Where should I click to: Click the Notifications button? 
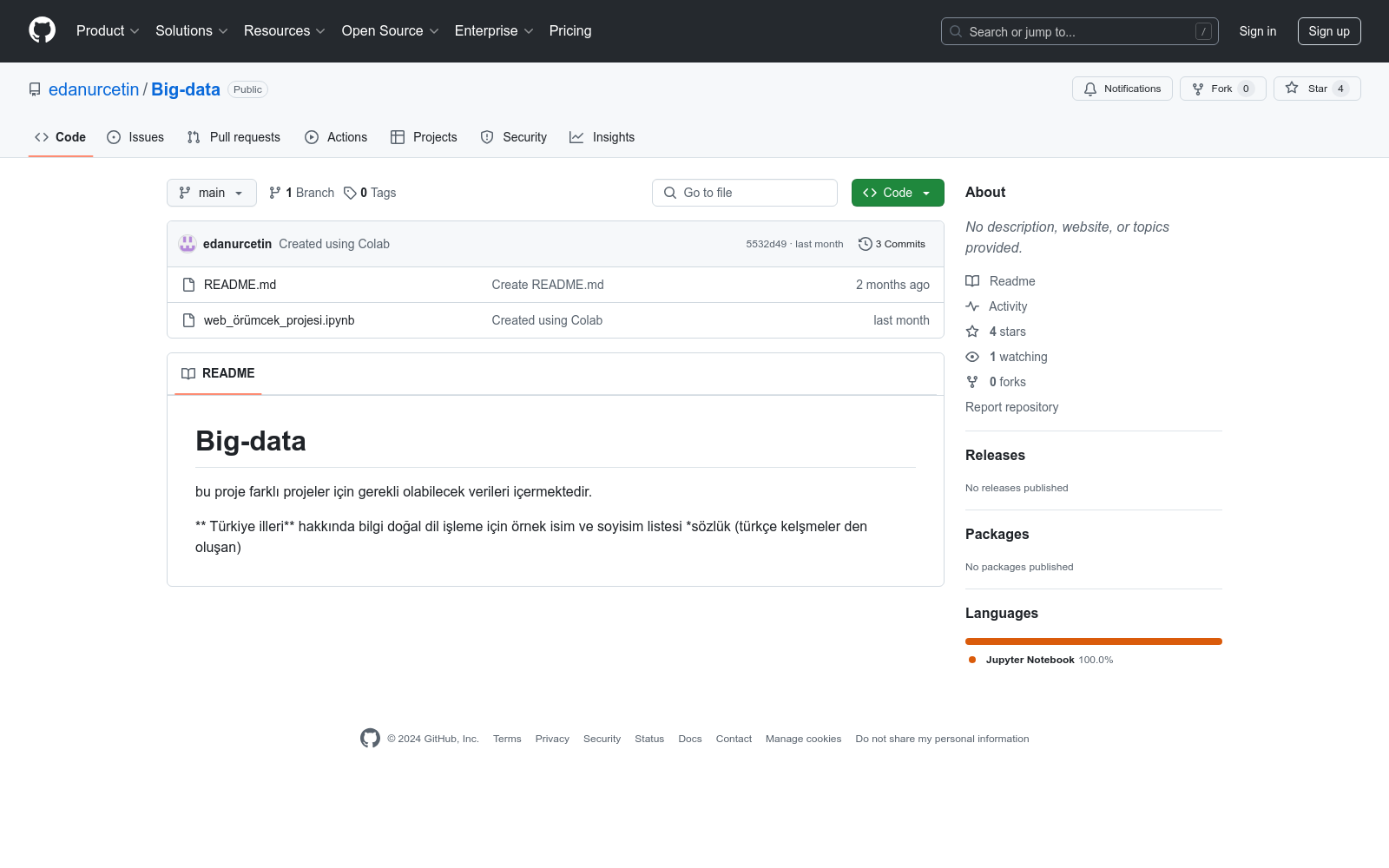click(x=1122, y=89)
